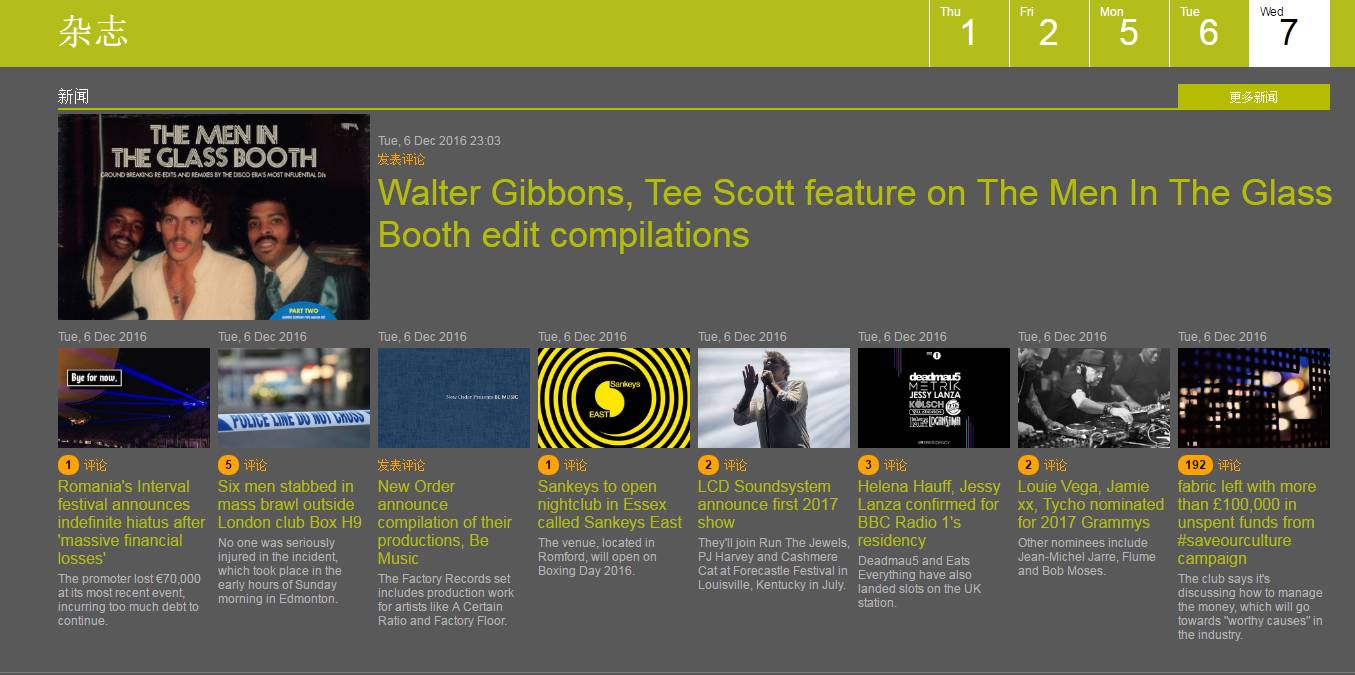Click the 192 comment count badge
The image size is (1355, 675).
(1194, 465)
